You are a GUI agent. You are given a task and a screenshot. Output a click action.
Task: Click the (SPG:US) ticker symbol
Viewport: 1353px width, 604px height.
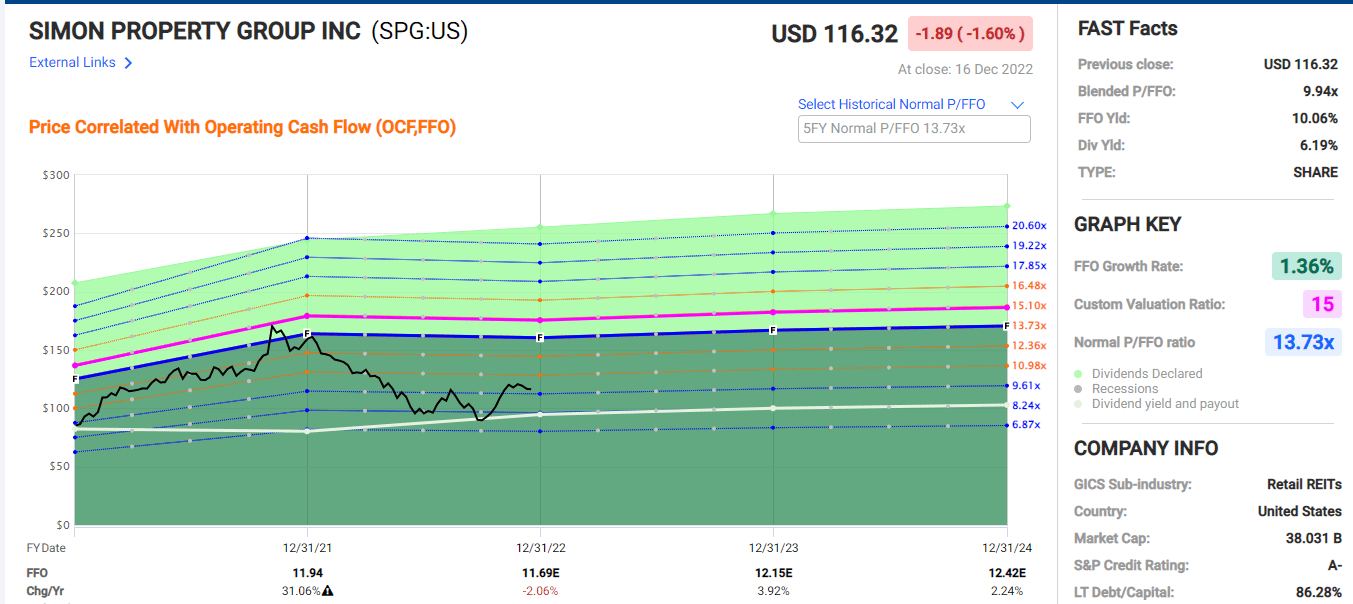[419, 31]
